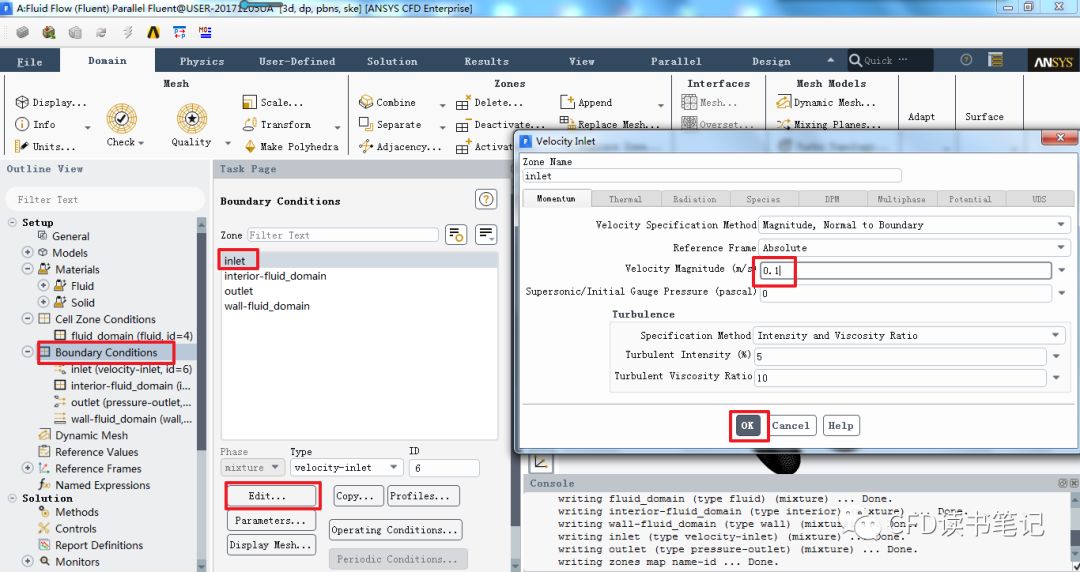The width and height of the screenshot is (1080, 572).
Task: Open the Thermal tab in dialog
Action: (x=625, y=199)
